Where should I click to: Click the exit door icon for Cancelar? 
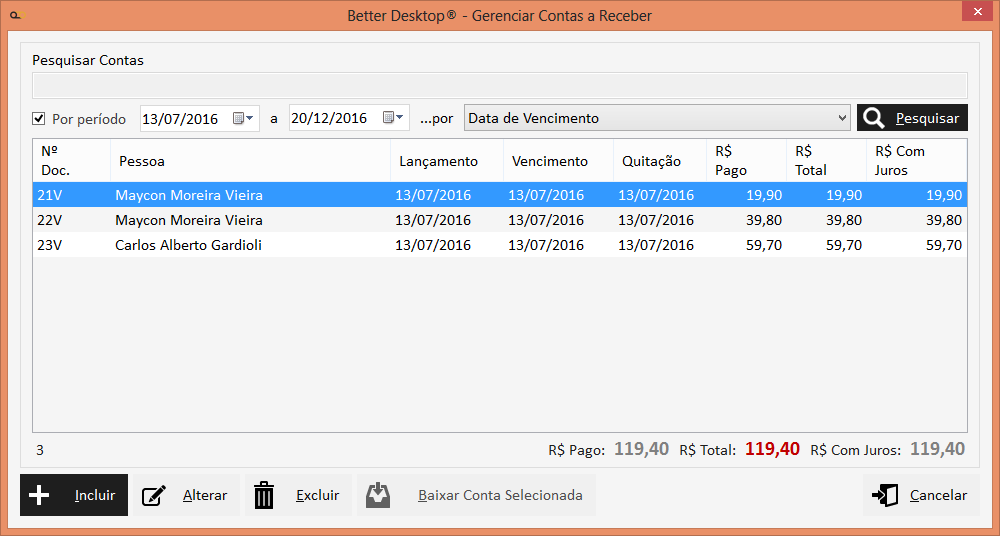click(885, 495)
